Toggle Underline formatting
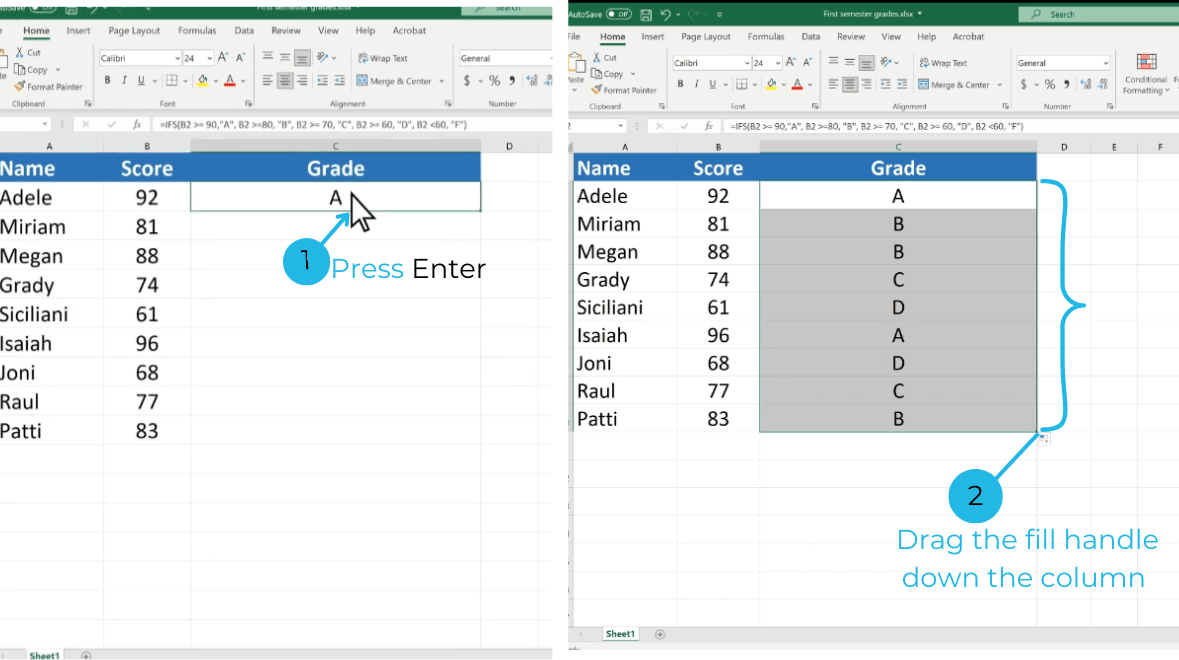Viewport: 1179px width, 660px height. tap(712, 83)
